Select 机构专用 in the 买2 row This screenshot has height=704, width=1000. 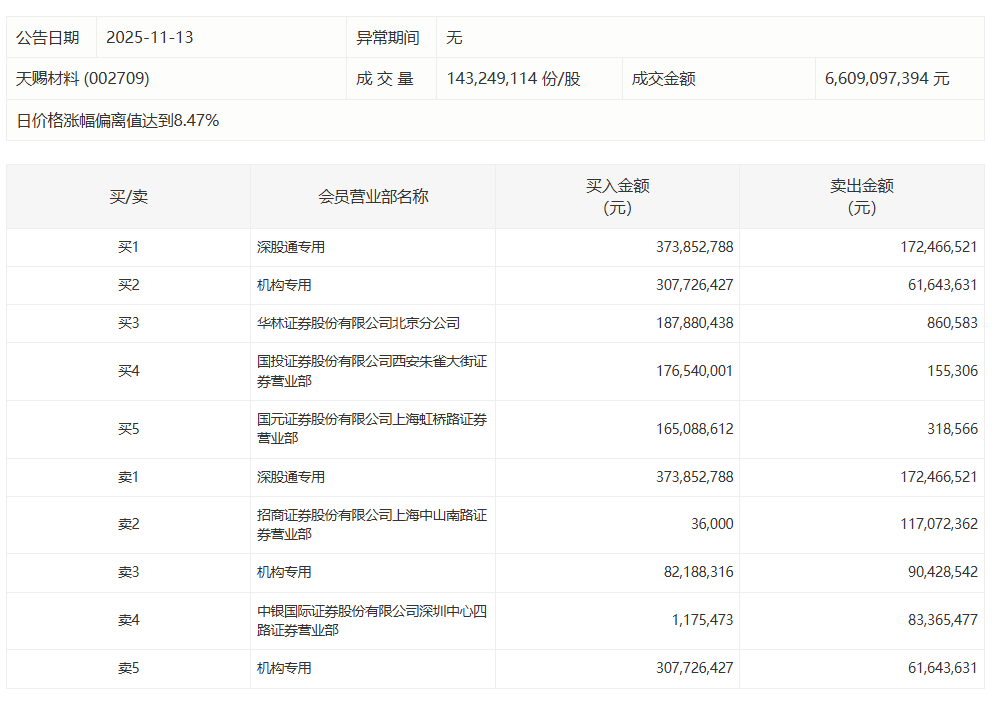point(284,285)
